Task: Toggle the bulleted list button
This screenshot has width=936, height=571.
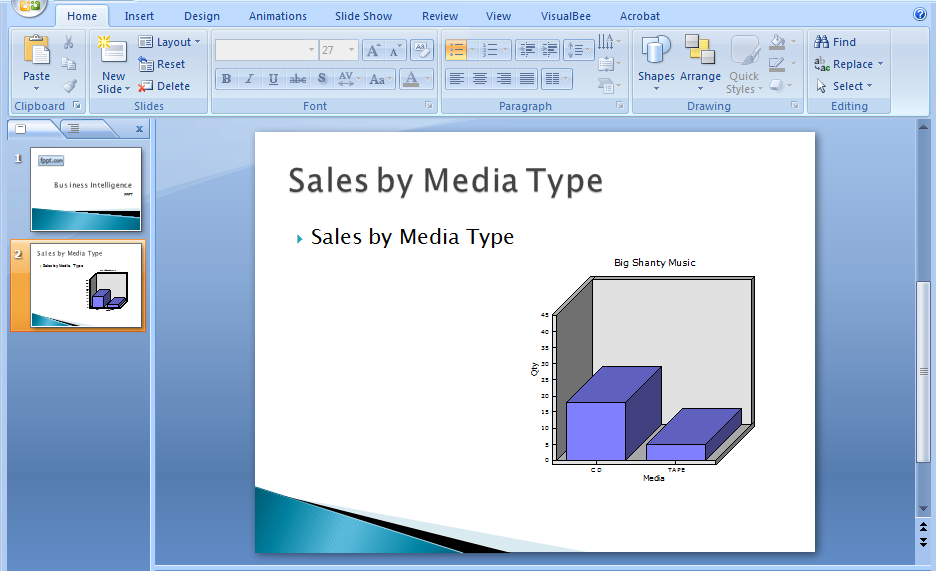Action: click(456, 50)
